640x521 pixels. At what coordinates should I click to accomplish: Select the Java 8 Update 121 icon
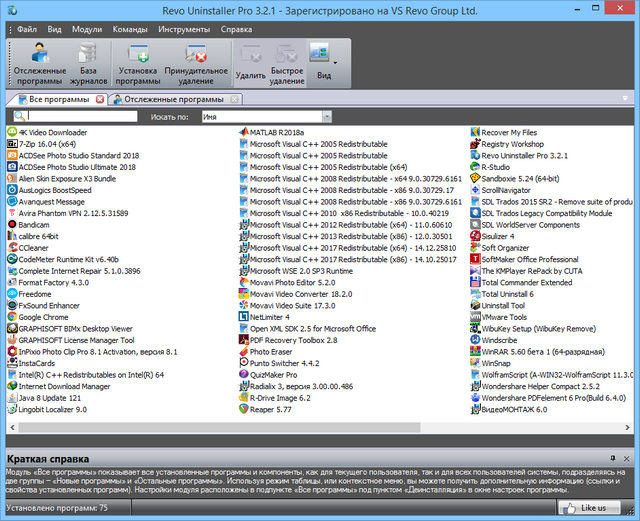pyautogui.click(x=12, y=398)
